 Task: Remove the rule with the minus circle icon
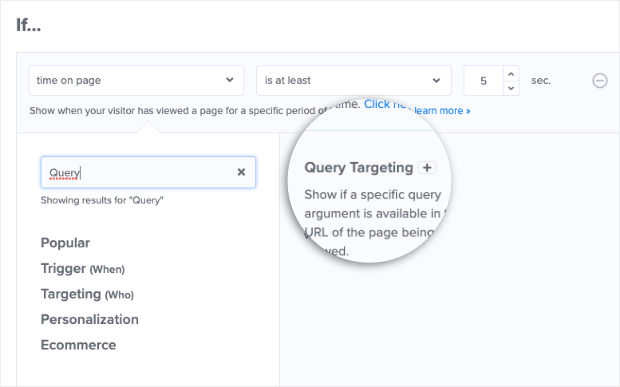pos(599,81)
